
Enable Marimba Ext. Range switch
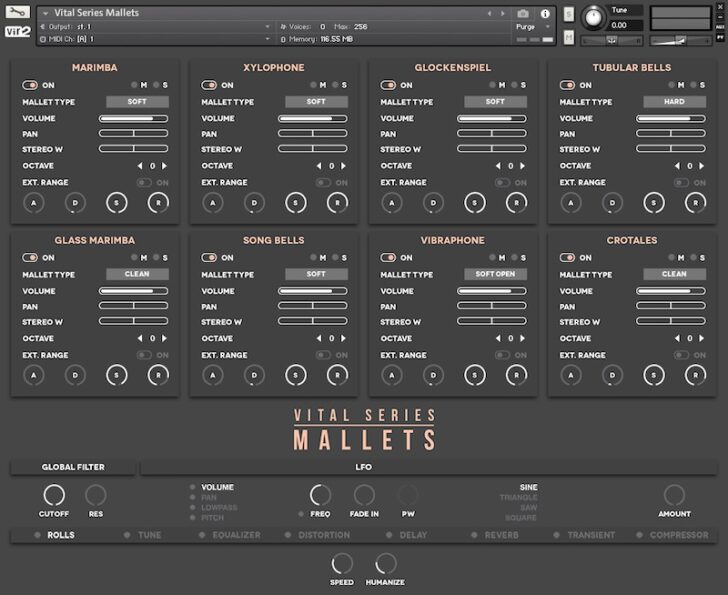coord(144,182)
